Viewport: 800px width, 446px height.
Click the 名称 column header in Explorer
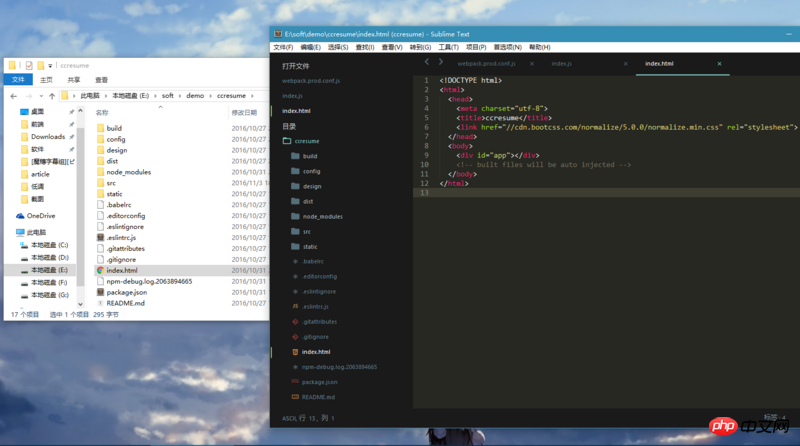102,112
